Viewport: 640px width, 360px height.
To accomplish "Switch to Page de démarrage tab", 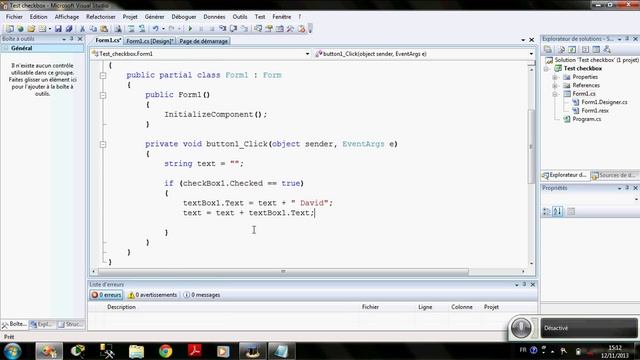I will [x=204, y=41].
